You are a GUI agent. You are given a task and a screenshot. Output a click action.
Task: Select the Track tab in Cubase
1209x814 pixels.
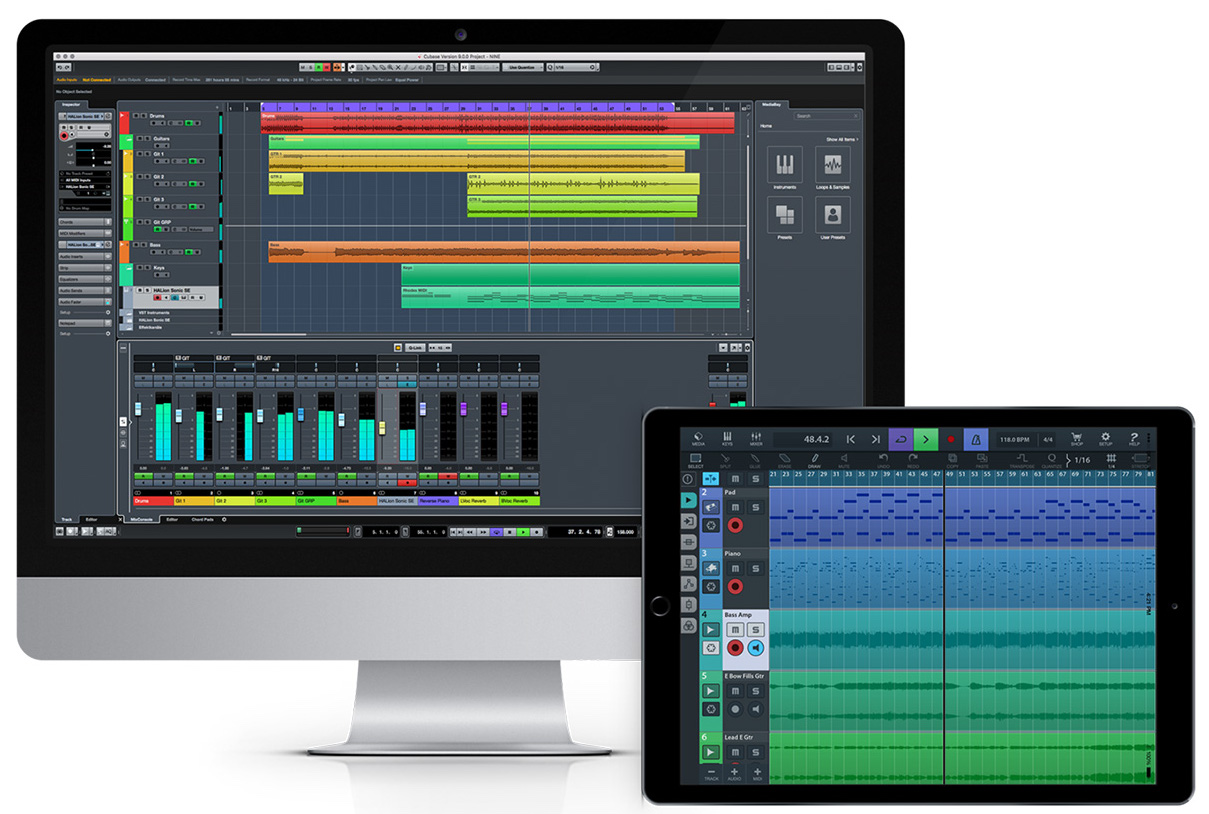coord(67,519)
